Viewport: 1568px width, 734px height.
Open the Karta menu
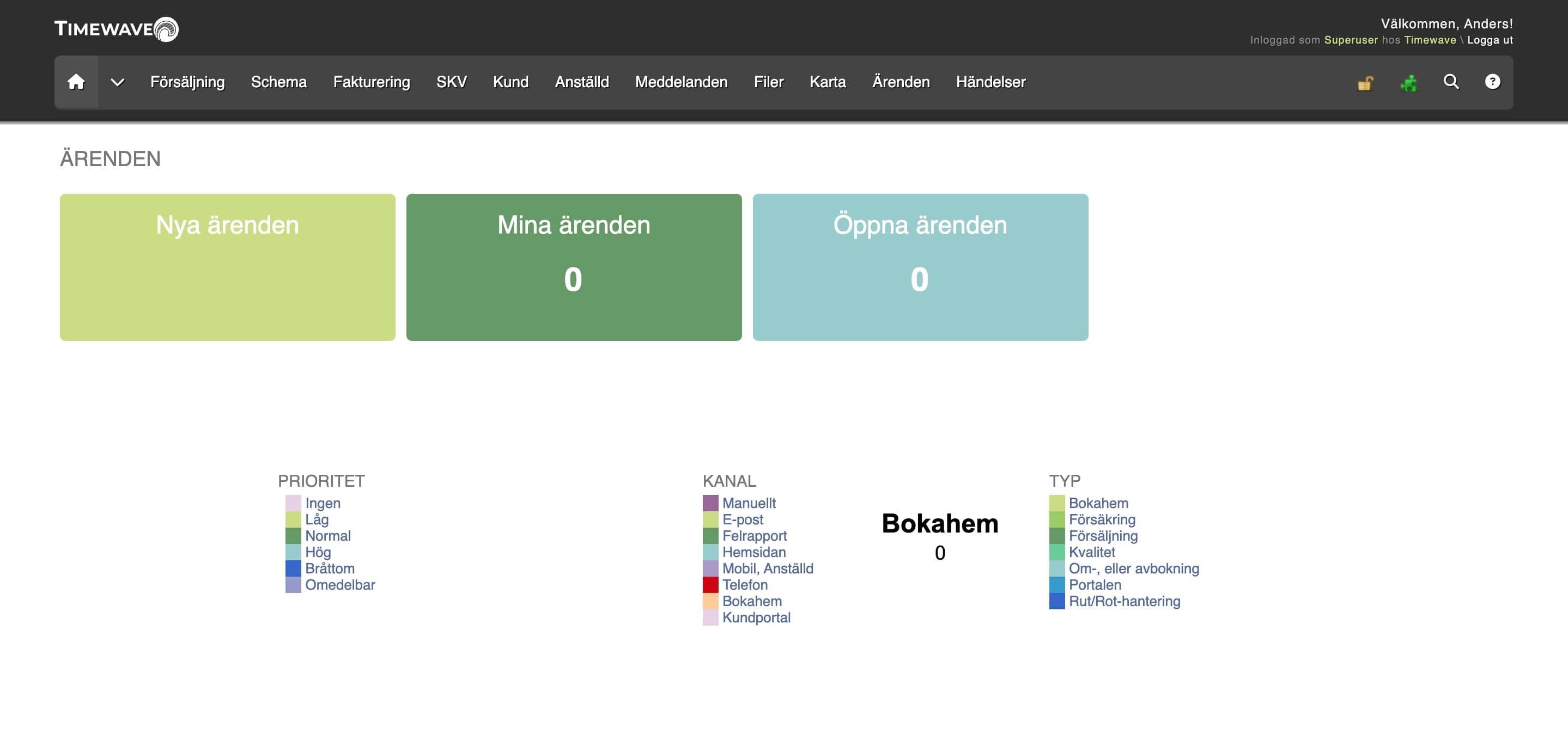[x=828, y=82]
